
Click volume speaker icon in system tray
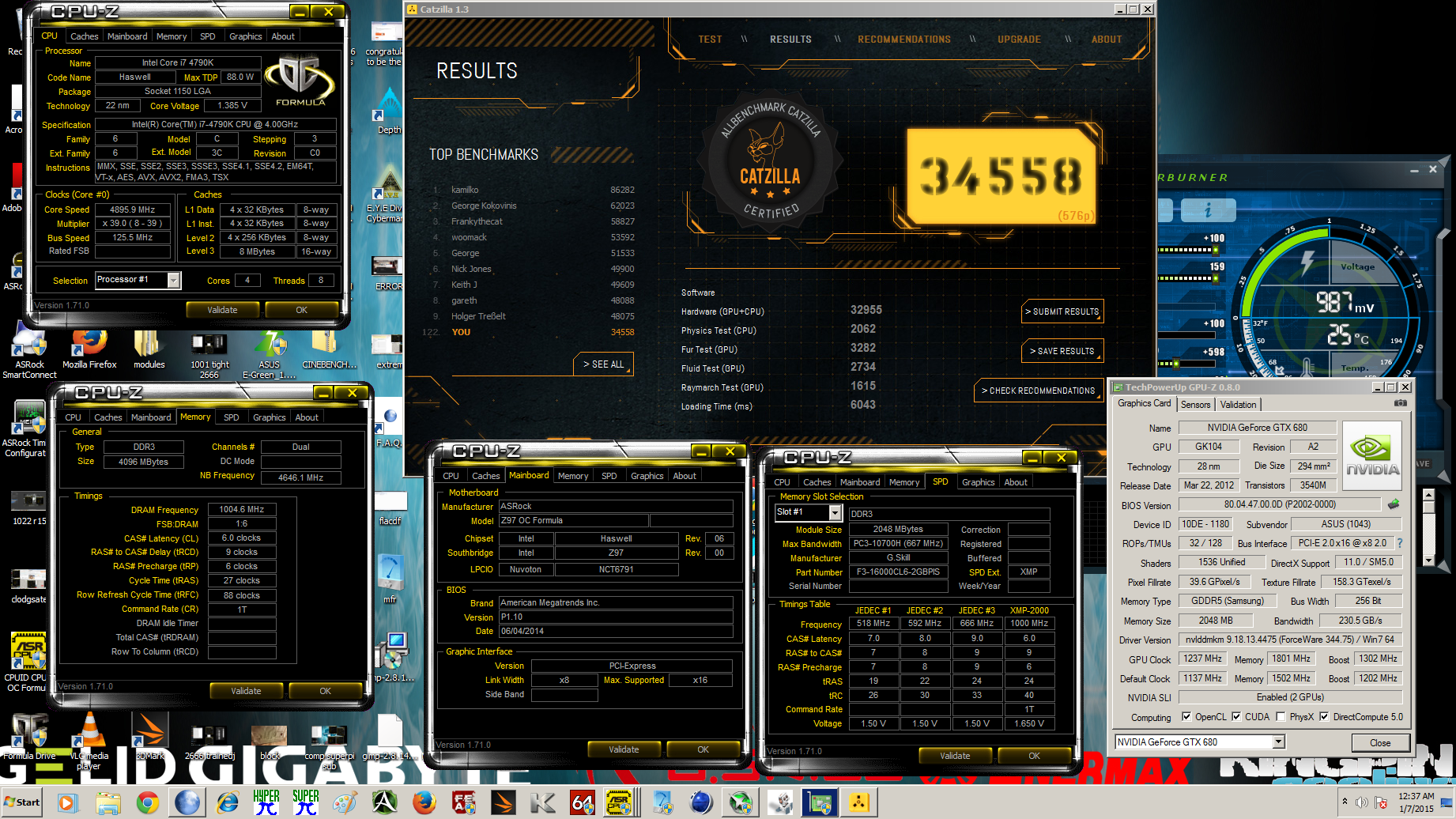coord(1362,802)
